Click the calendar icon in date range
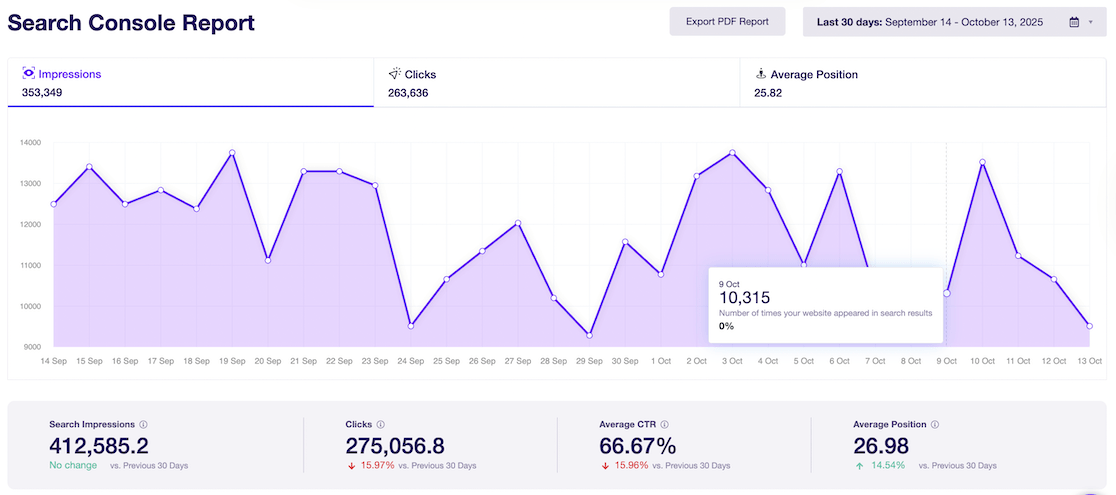 point(1074,22)
